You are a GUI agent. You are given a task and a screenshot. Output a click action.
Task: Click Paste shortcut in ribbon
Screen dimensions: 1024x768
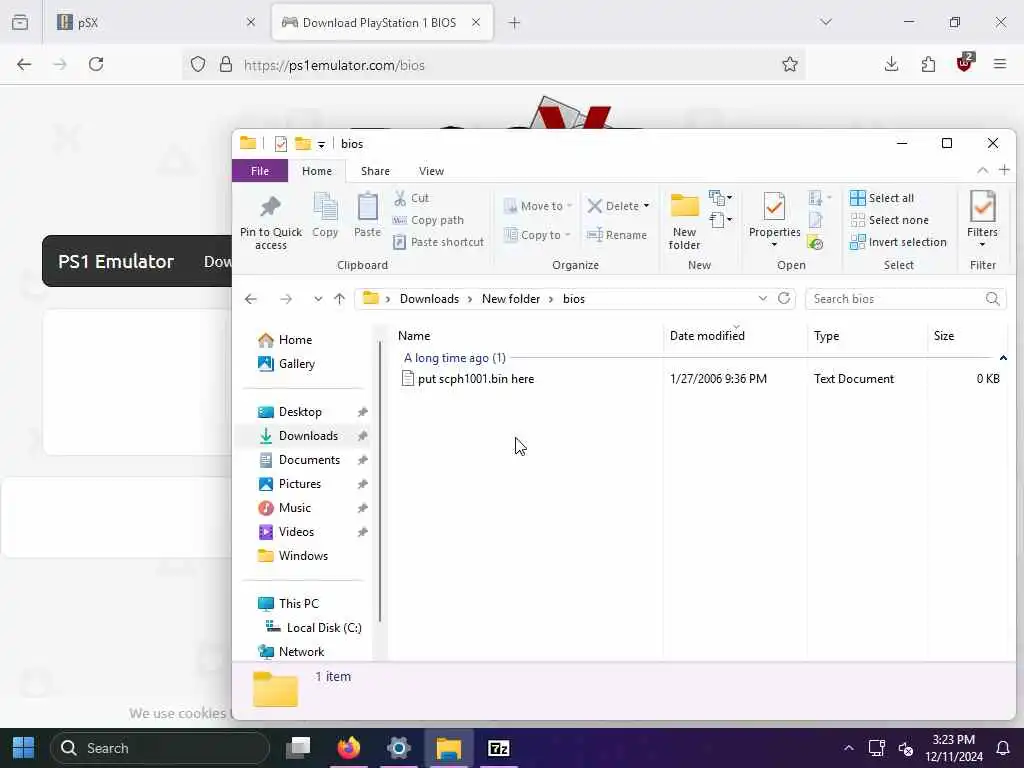[438, 242]
